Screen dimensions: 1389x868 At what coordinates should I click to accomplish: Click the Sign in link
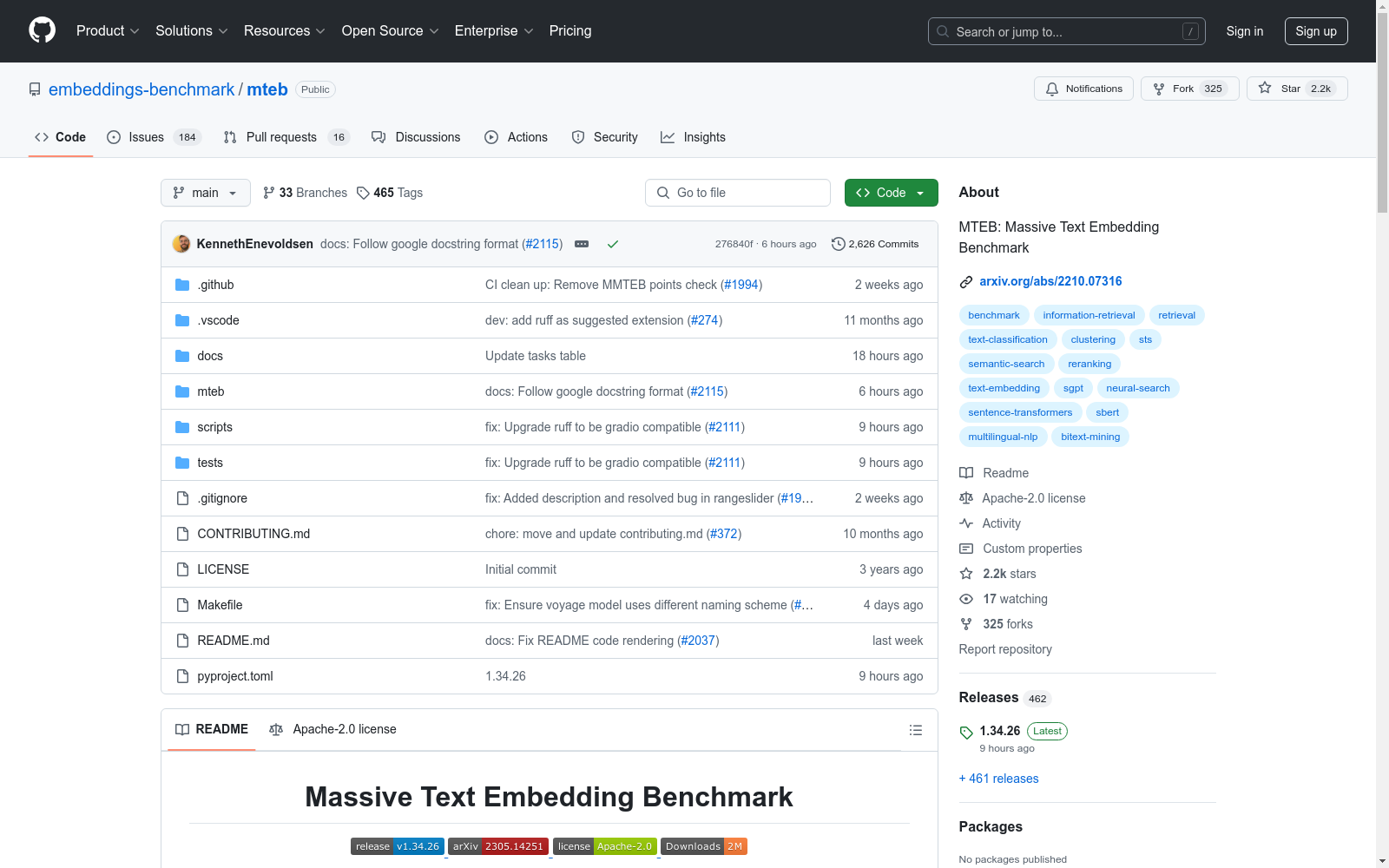pyautogui.click(x=1245, y=31)
